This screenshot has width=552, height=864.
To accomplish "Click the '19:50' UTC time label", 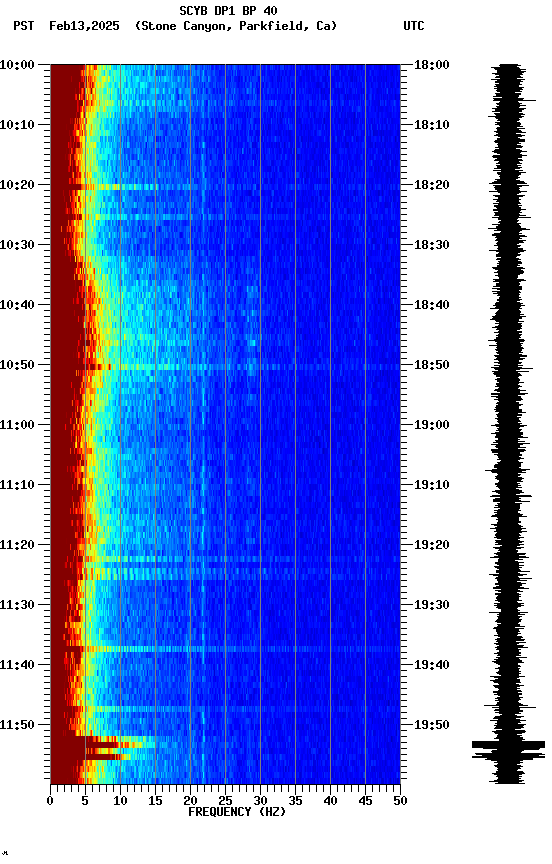I will click(432, 725).
